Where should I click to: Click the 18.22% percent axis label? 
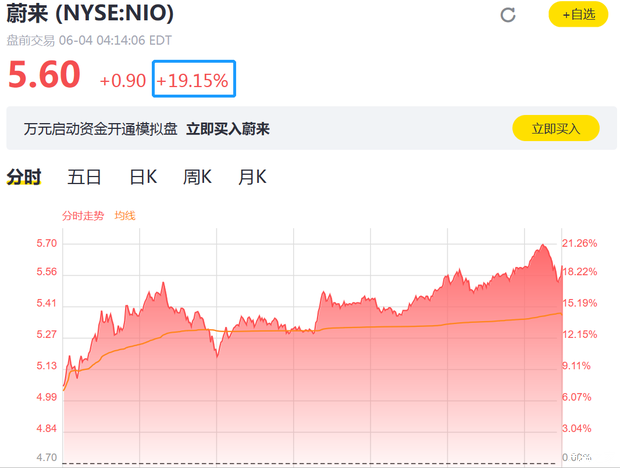coord(580,272)
